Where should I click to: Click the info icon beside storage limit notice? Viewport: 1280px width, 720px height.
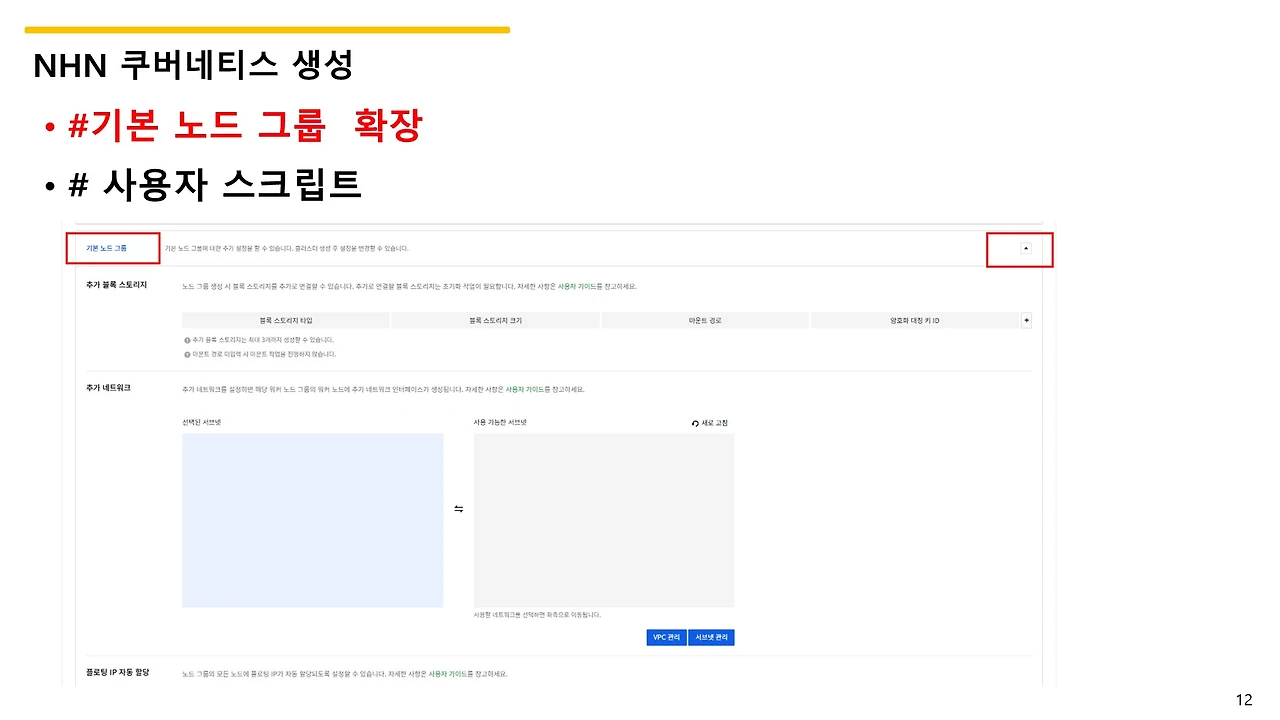(186, 338)
